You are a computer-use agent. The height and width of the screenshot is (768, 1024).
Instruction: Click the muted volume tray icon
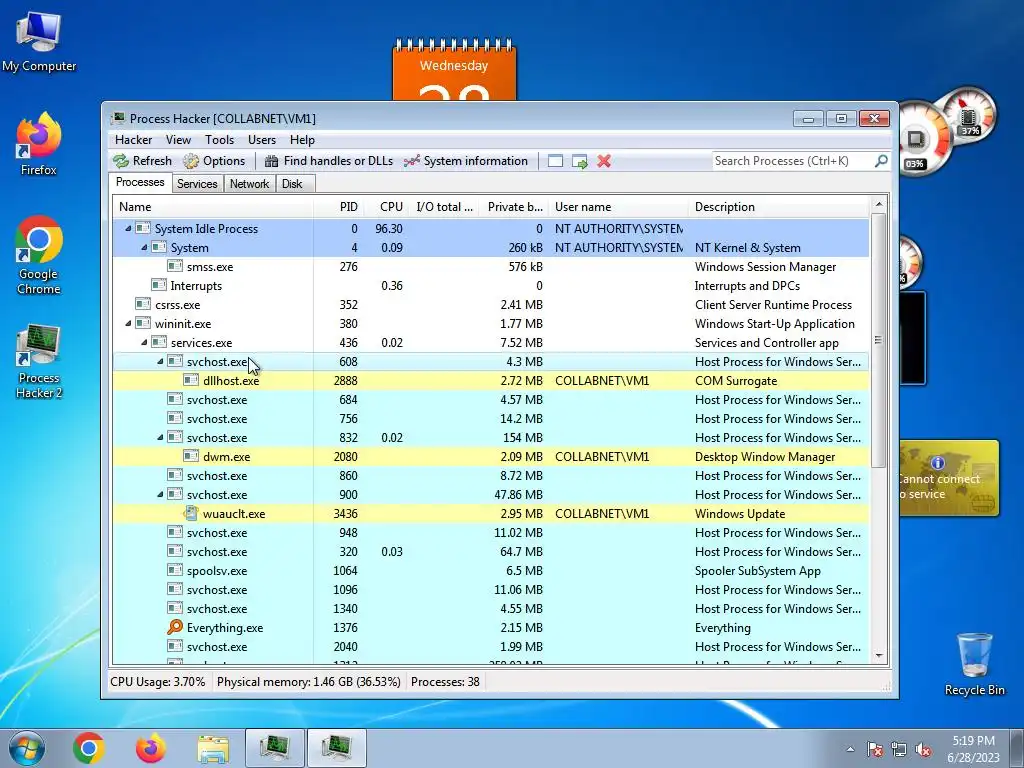(x=923, y=749)
